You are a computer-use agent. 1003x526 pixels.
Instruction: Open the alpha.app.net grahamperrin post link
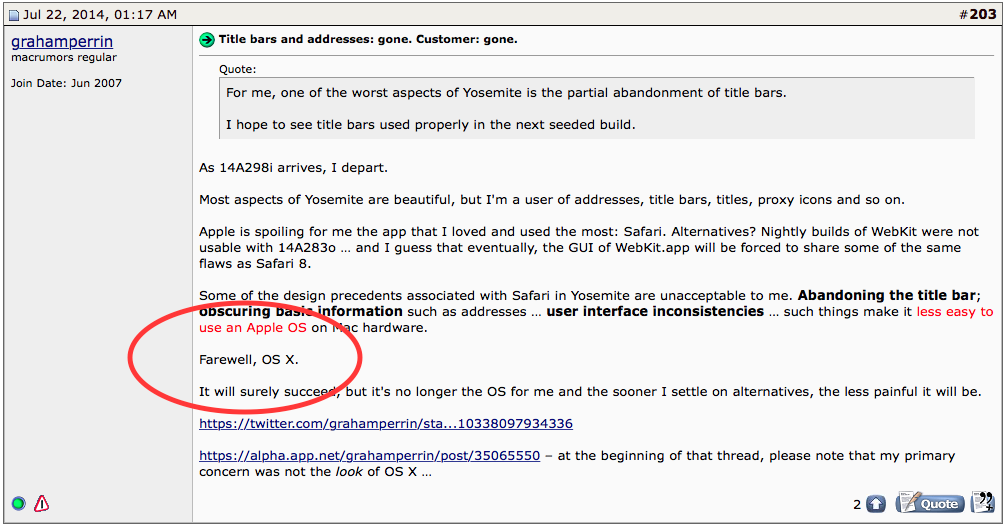(370, 456)
